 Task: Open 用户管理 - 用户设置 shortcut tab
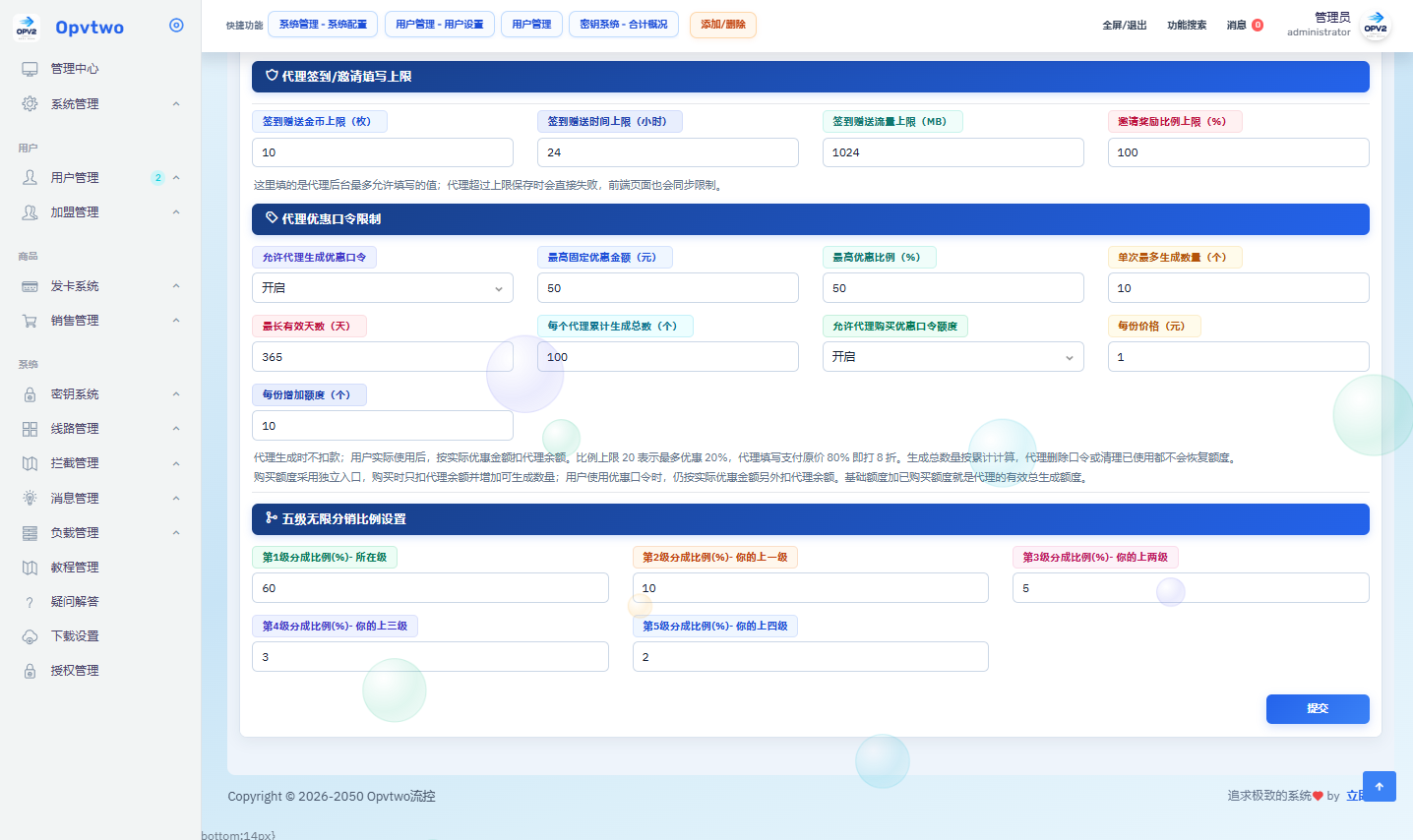pyautogui.click(x=440, y=25)
